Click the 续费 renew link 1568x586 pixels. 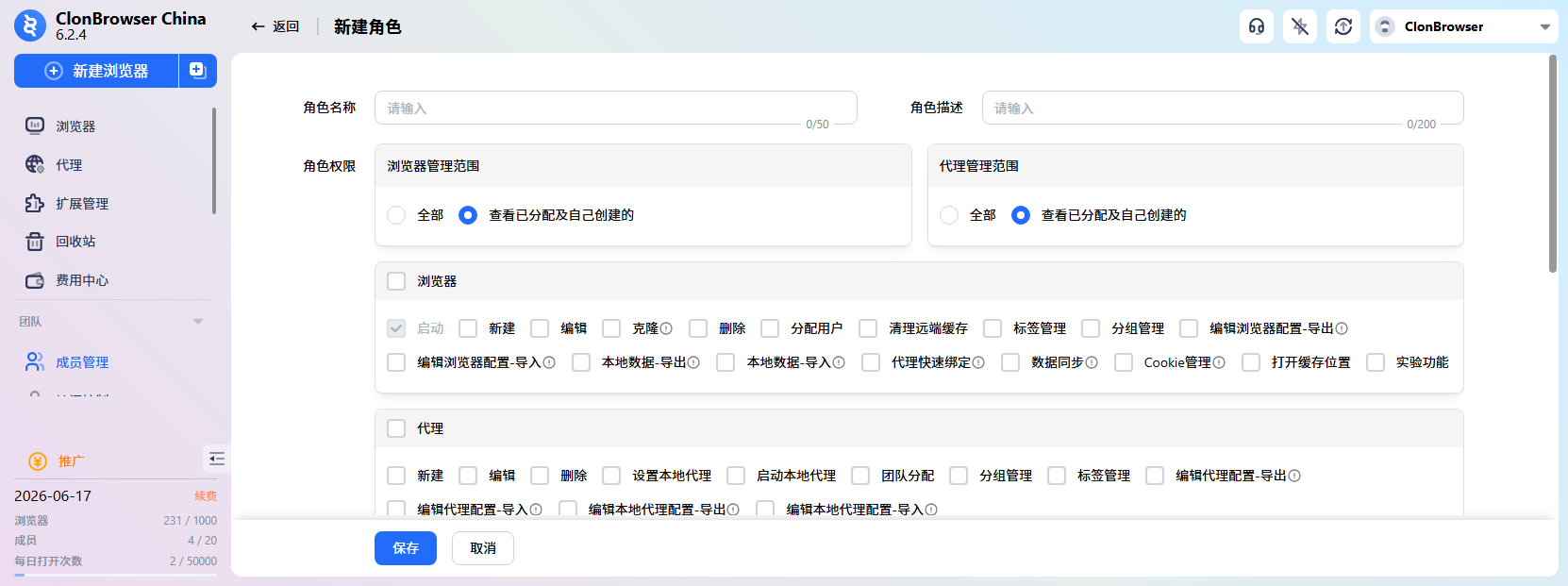206,495
